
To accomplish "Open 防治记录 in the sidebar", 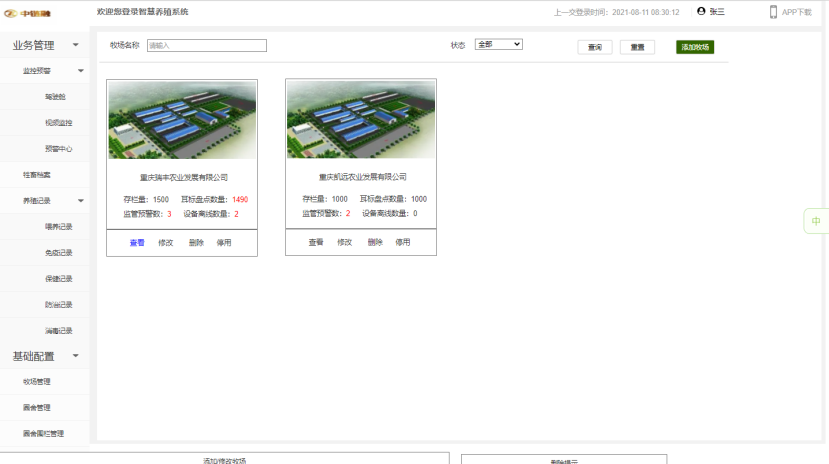I will [59, 304].
